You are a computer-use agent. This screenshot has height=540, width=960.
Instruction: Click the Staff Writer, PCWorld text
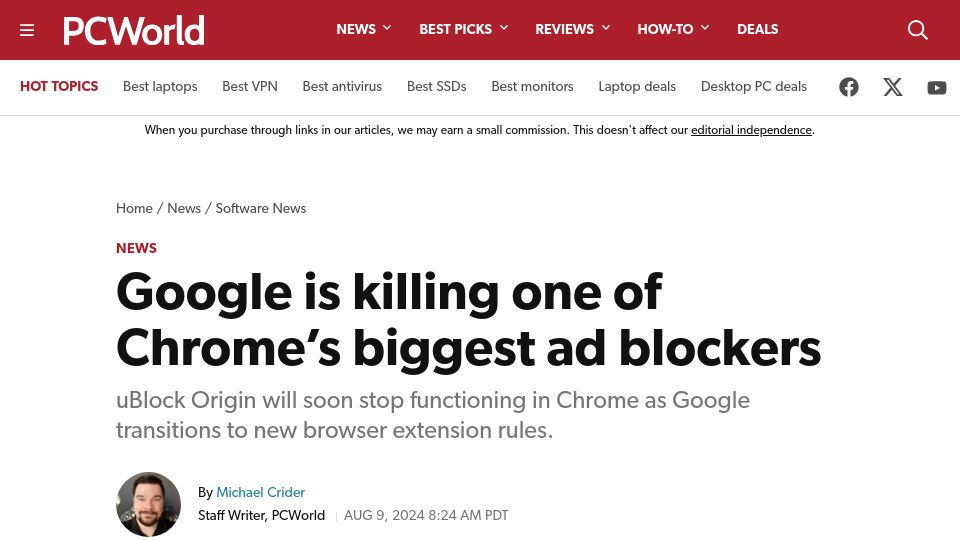[261, 516]
